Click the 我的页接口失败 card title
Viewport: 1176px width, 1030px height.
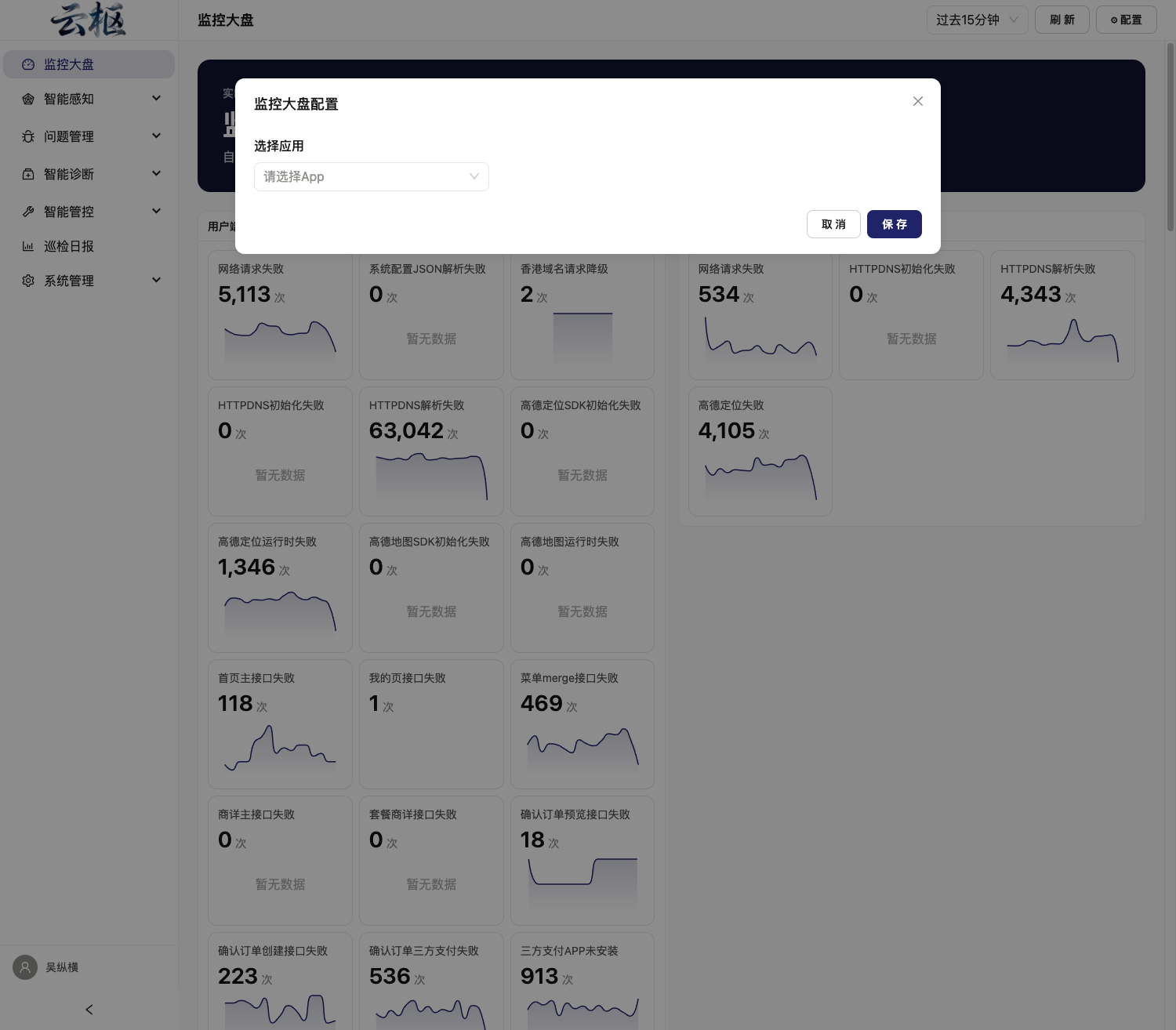point(408,678)
